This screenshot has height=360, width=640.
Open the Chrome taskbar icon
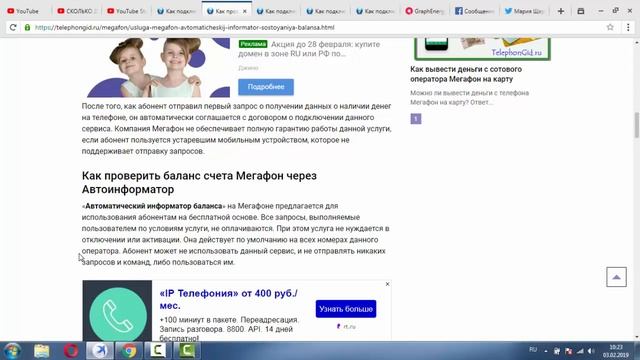(x=129, y=351)
